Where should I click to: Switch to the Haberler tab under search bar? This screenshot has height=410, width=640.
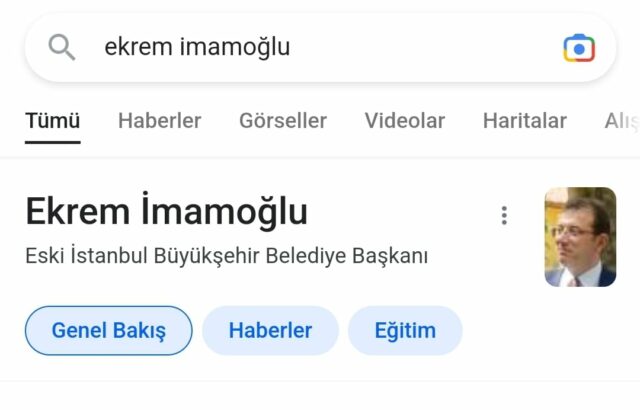pos(160,121)
